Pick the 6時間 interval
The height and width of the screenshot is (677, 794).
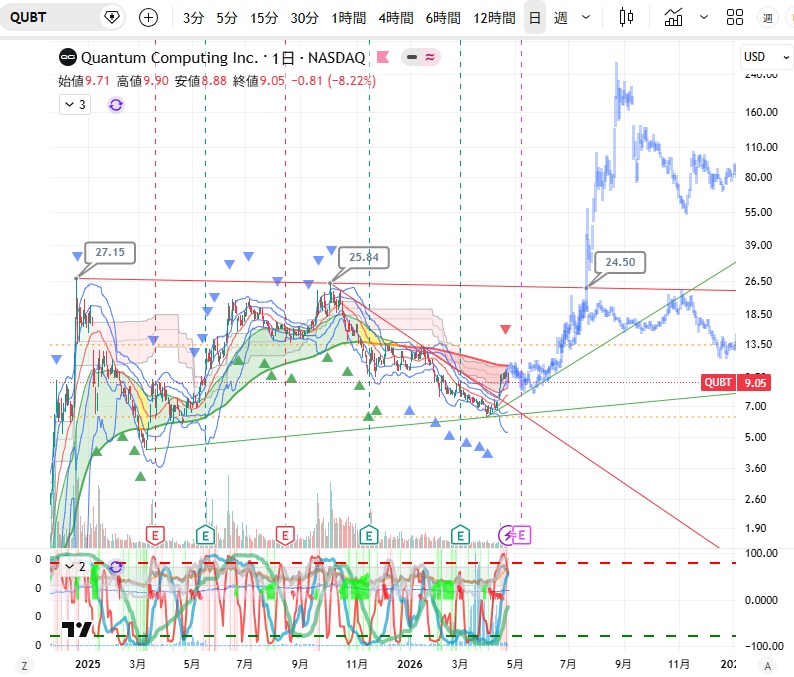click(x=443, y=18)
